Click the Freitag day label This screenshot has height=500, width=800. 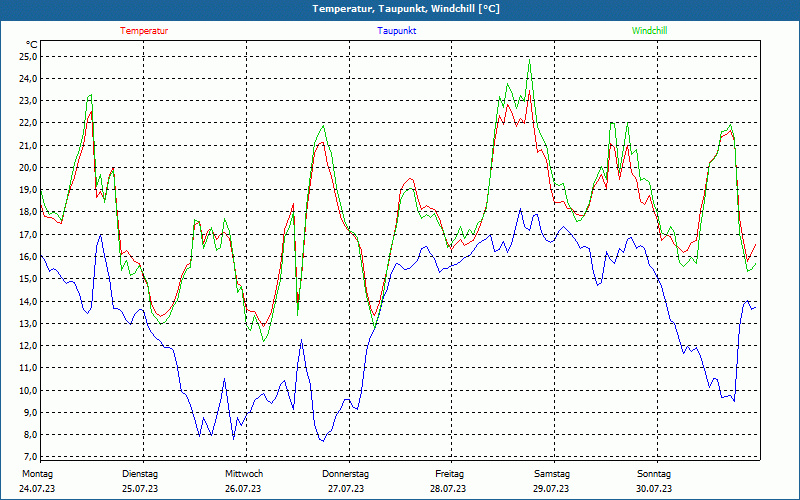449,474
